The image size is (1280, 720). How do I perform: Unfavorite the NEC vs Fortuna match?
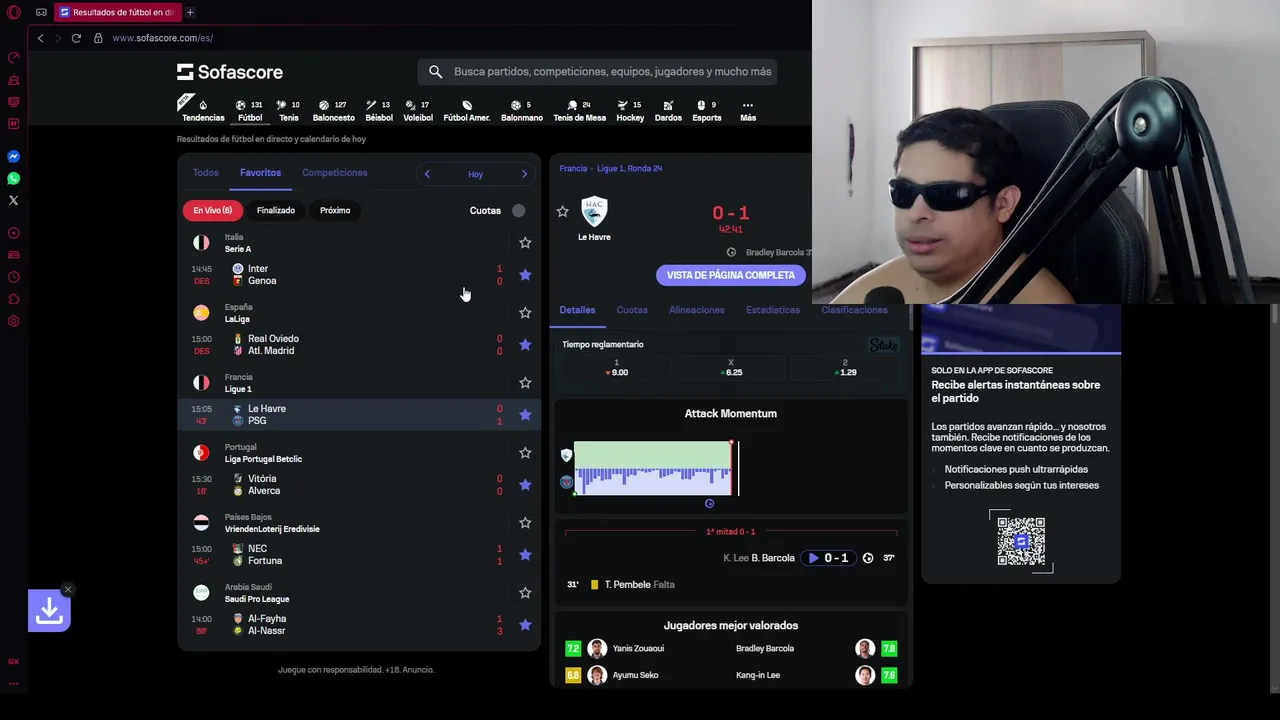525,555
